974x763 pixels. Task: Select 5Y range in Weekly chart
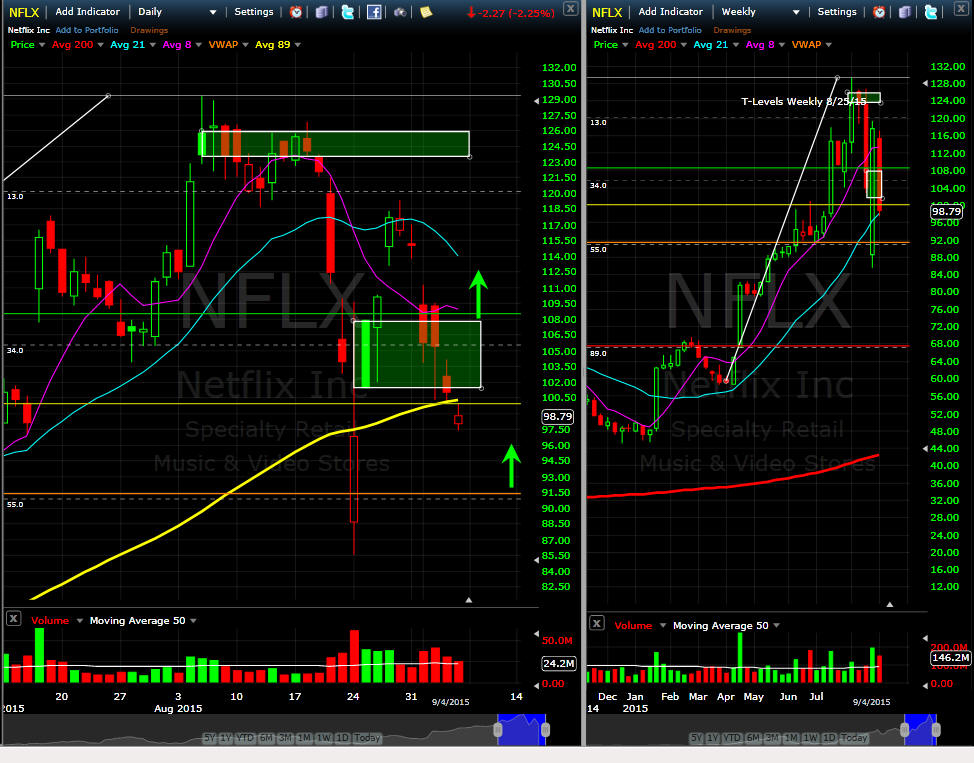[x=696, y=738]
